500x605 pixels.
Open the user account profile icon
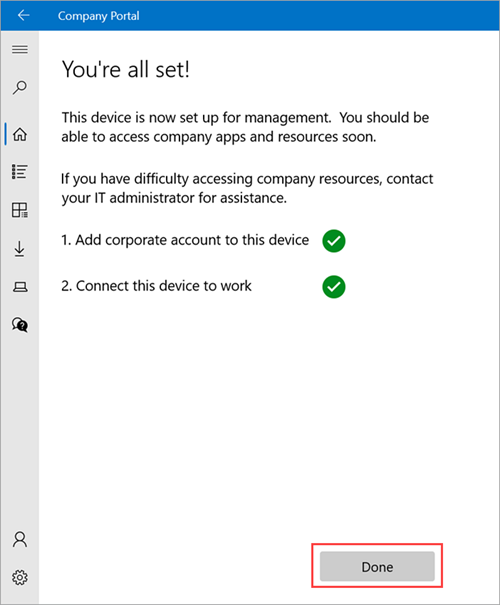point(20,539)
